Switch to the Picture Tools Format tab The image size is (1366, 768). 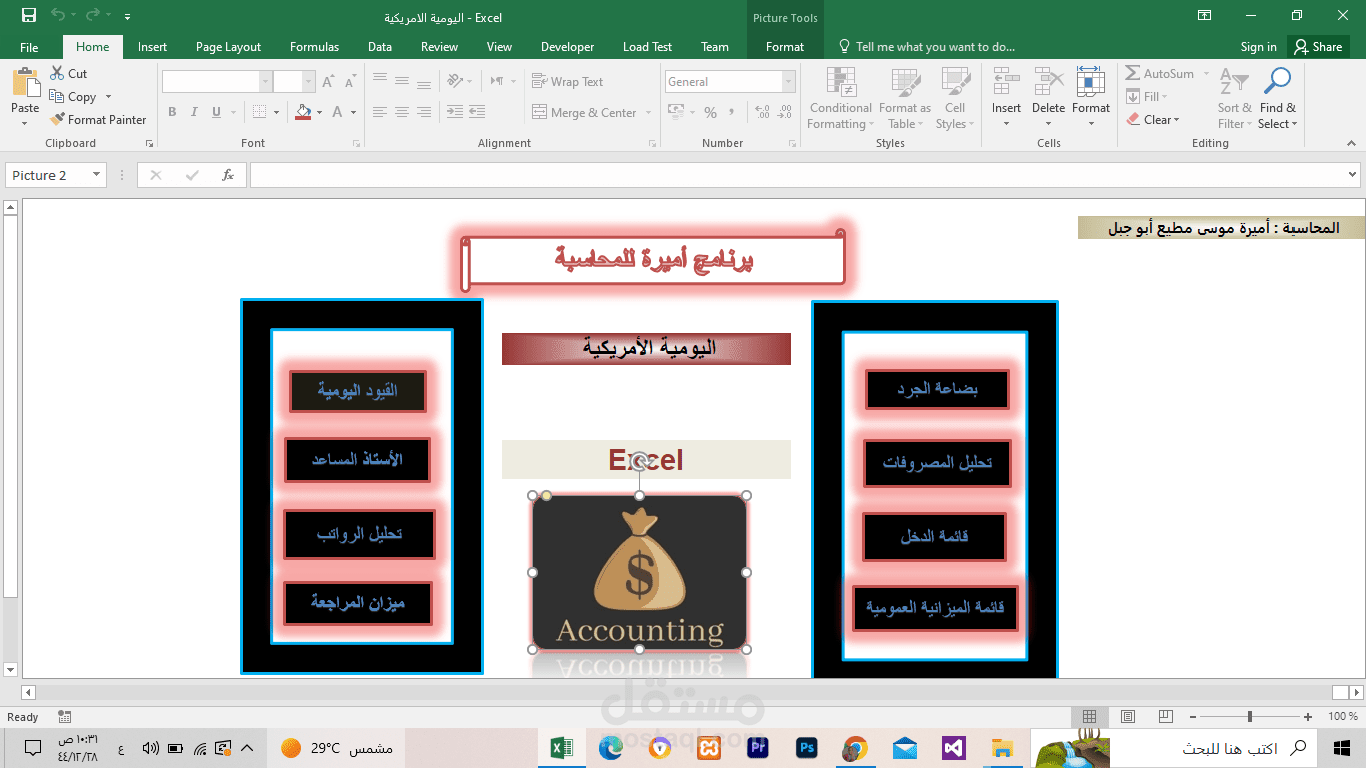[x=784, y=46]
